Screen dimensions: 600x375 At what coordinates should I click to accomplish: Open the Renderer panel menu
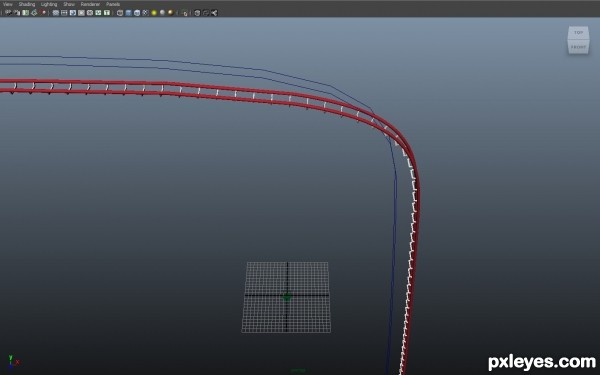coord(90,4)
